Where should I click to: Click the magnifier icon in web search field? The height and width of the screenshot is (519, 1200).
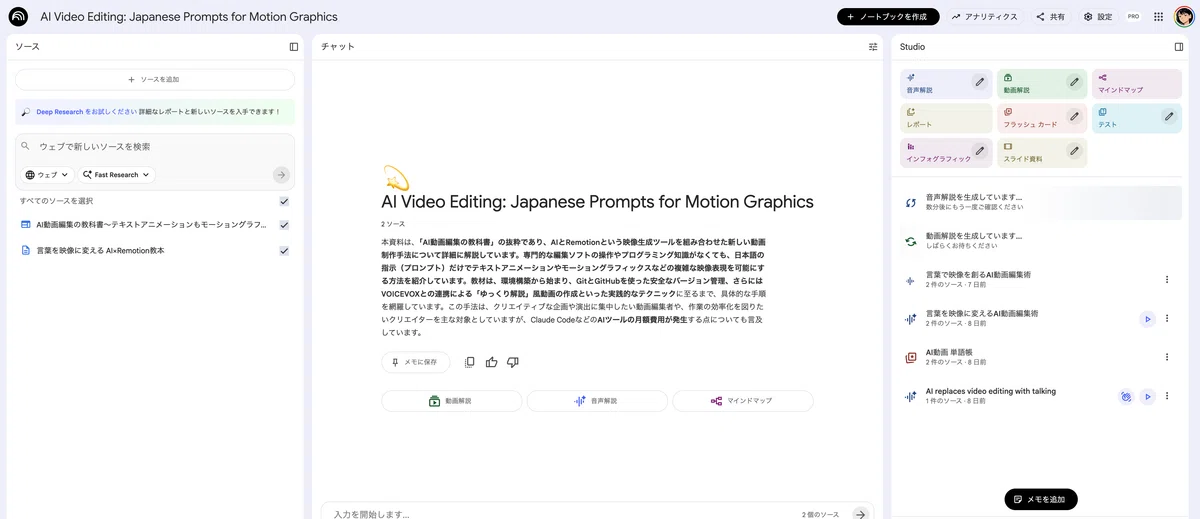point(27,146)
